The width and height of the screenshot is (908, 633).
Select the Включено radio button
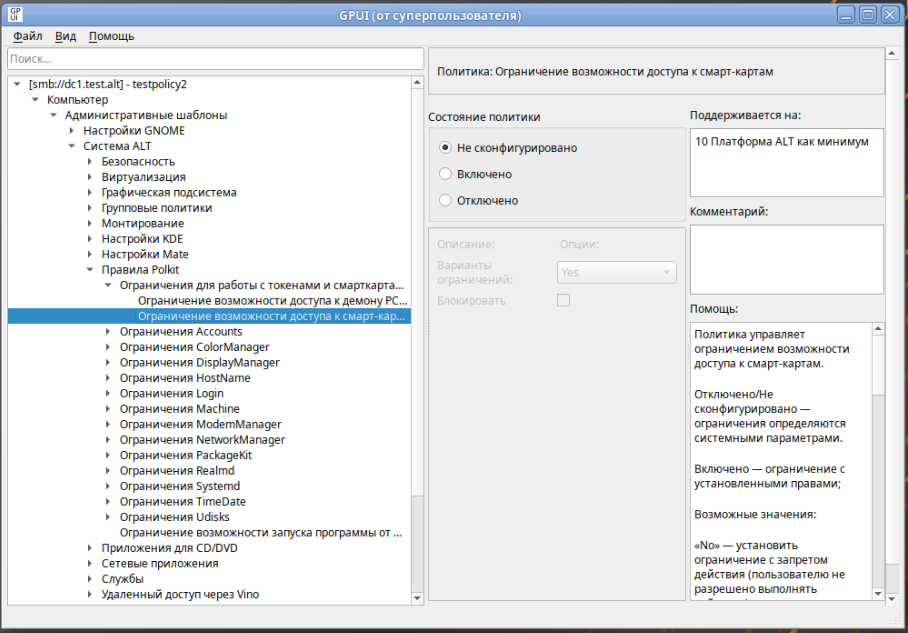[x=445, y=174]
